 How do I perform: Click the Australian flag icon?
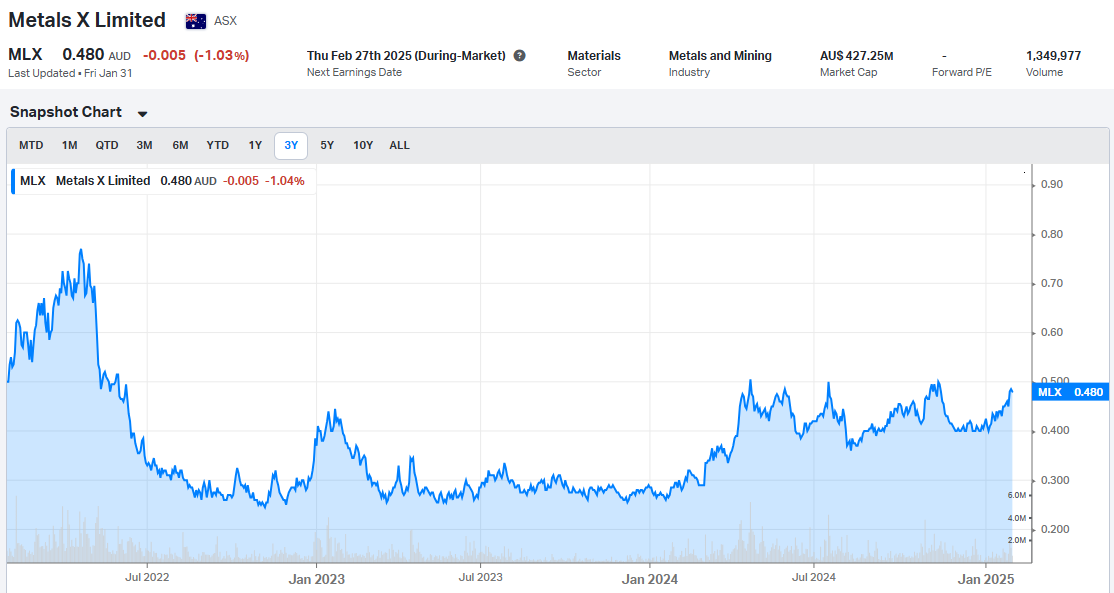pos(196,21)
